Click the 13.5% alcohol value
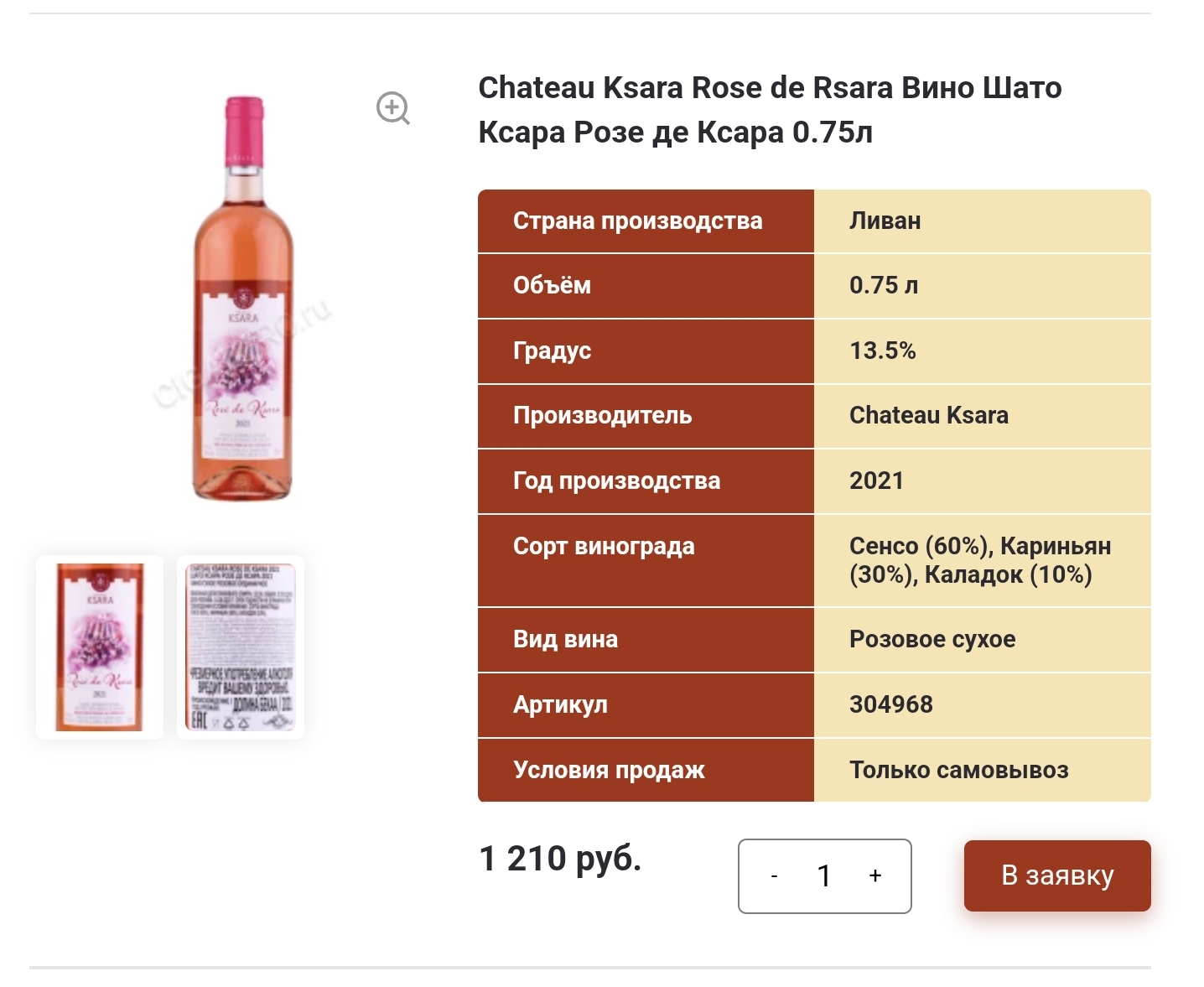This screenshot has height=987, width=1204. 882,351
